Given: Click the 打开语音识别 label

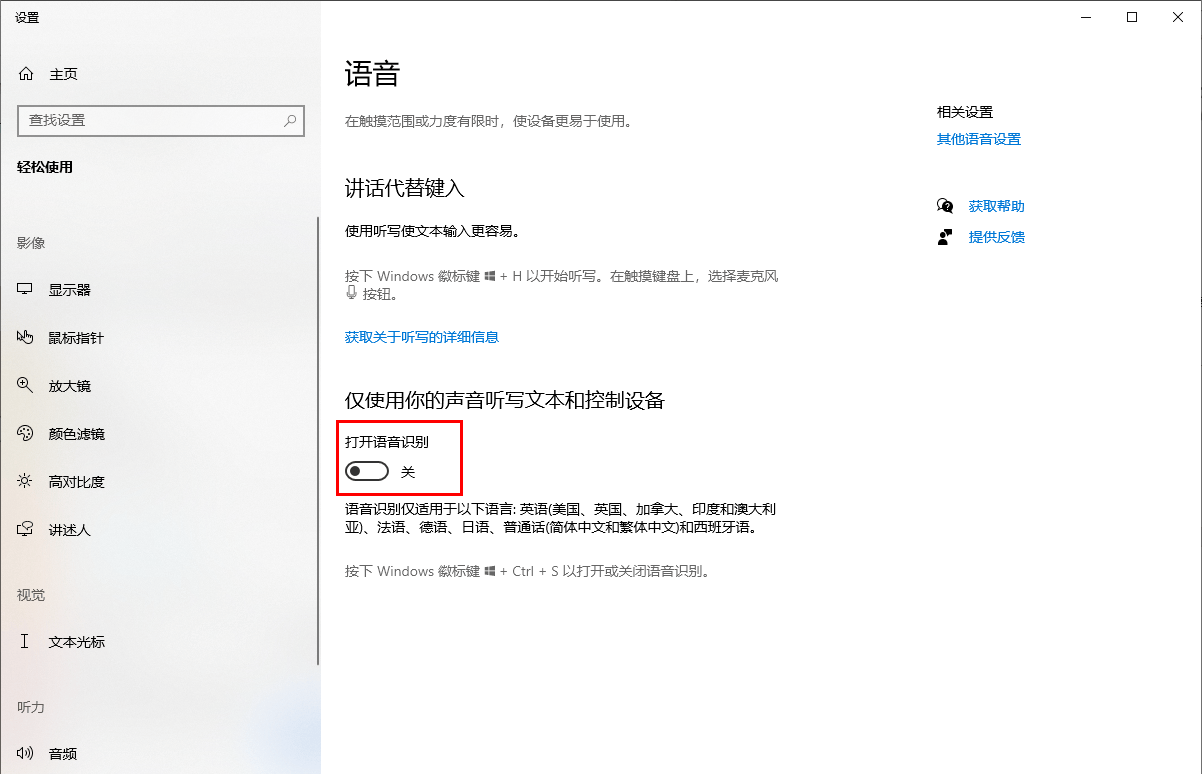Looking at the screenshot, I should point(387,442).
